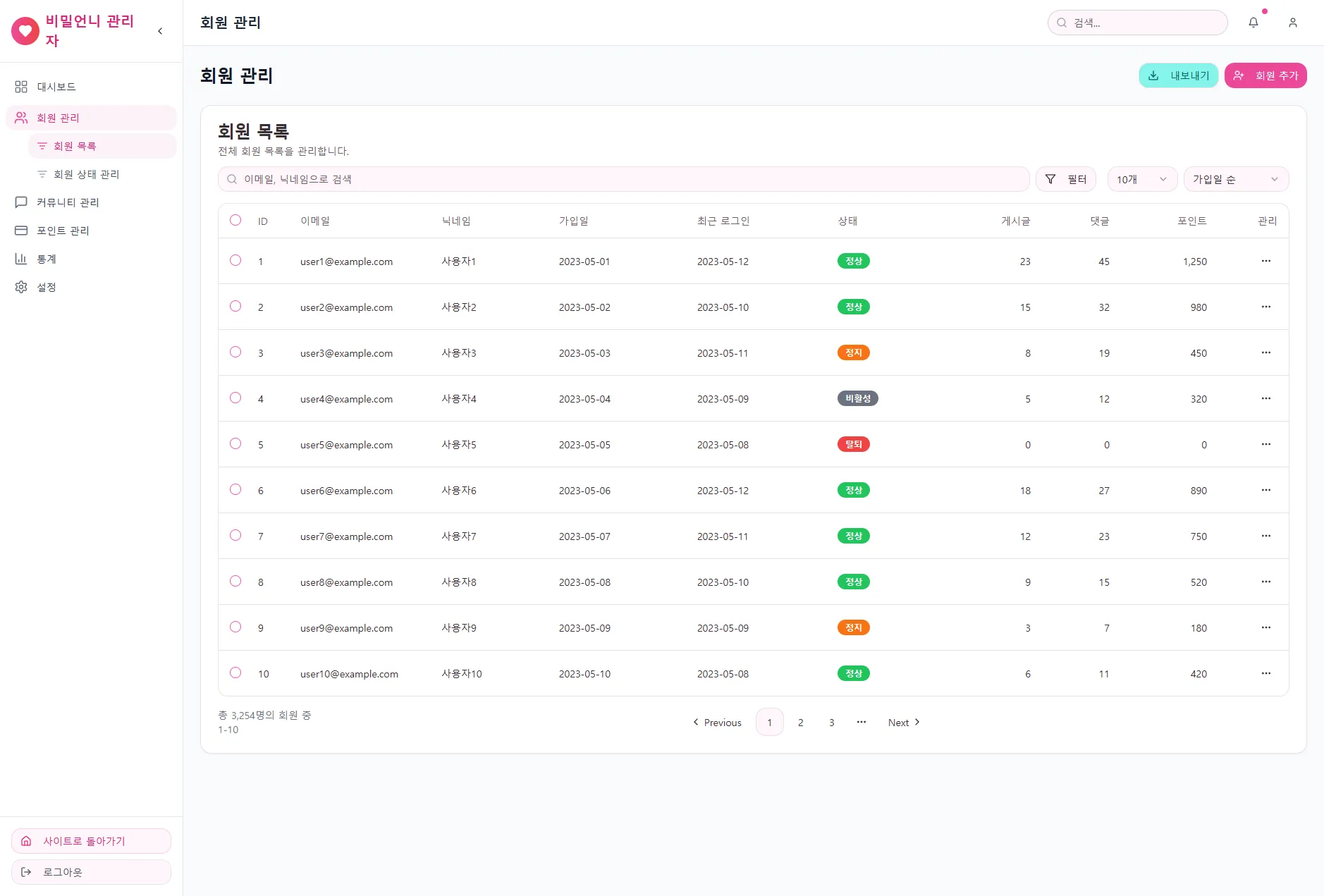Go to the 대시보드 menu
1324x896 pixels.
pyautogui.click(x=91, y=87)
